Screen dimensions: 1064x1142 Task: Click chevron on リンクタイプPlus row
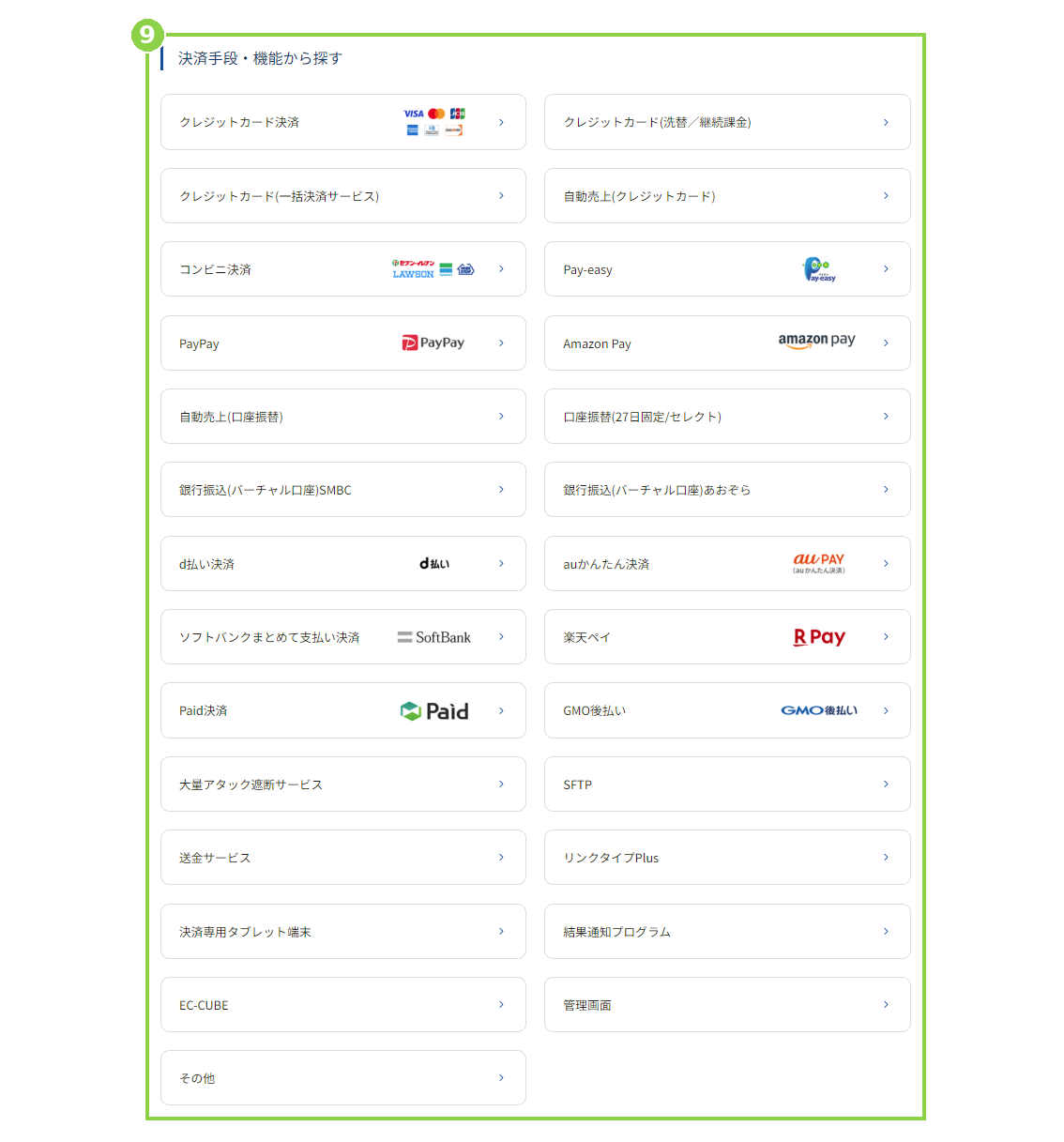[886, 857]
